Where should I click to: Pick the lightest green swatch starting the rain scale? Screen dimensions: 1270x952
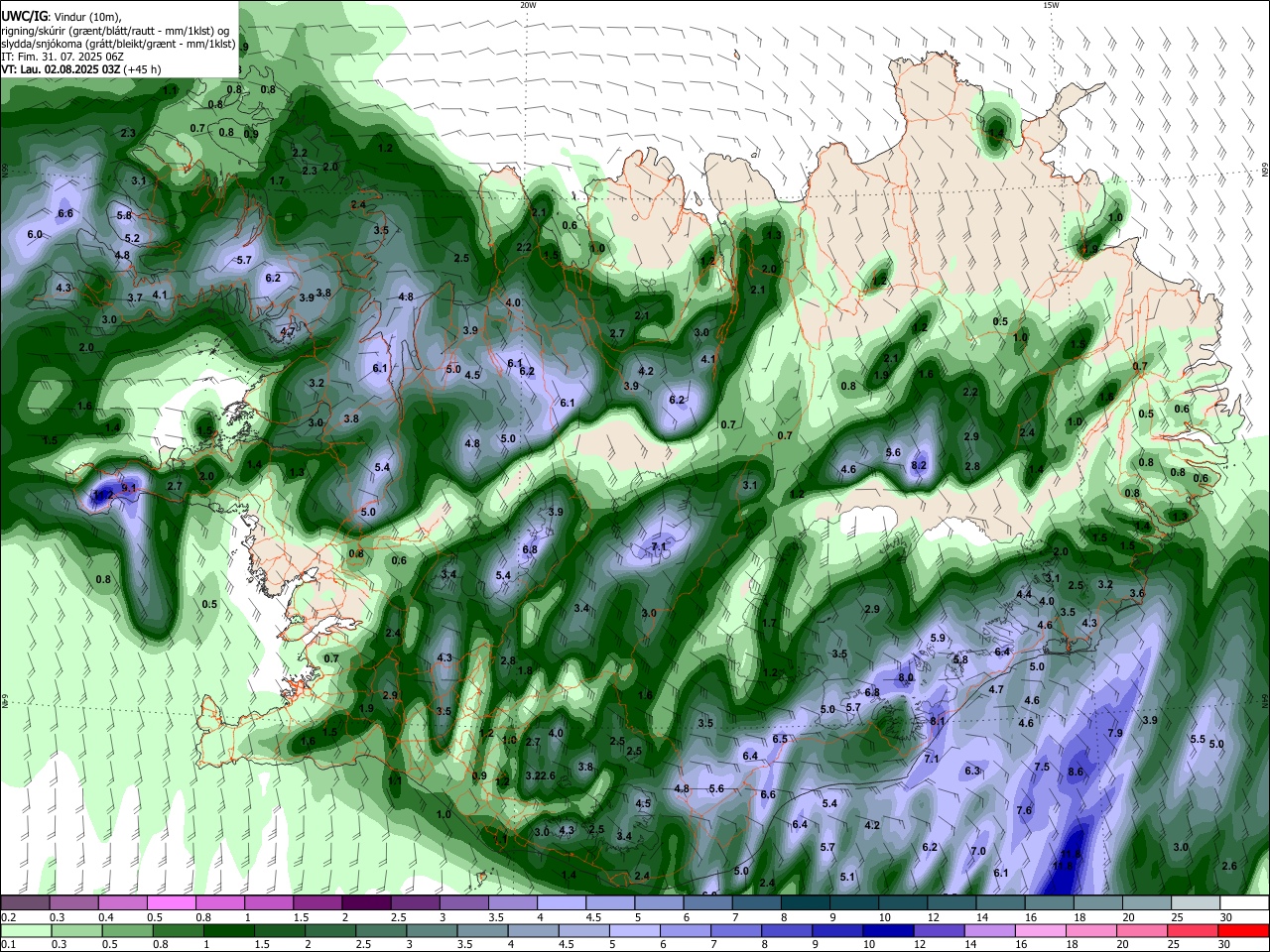pyautogui.click(x=25, y=931)
